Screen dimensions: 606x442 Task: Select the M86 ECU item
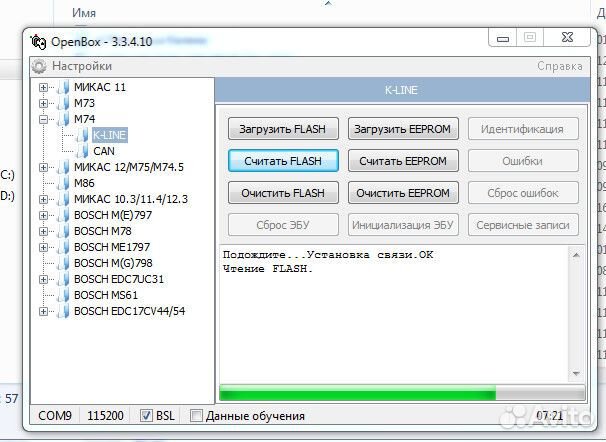84,183
